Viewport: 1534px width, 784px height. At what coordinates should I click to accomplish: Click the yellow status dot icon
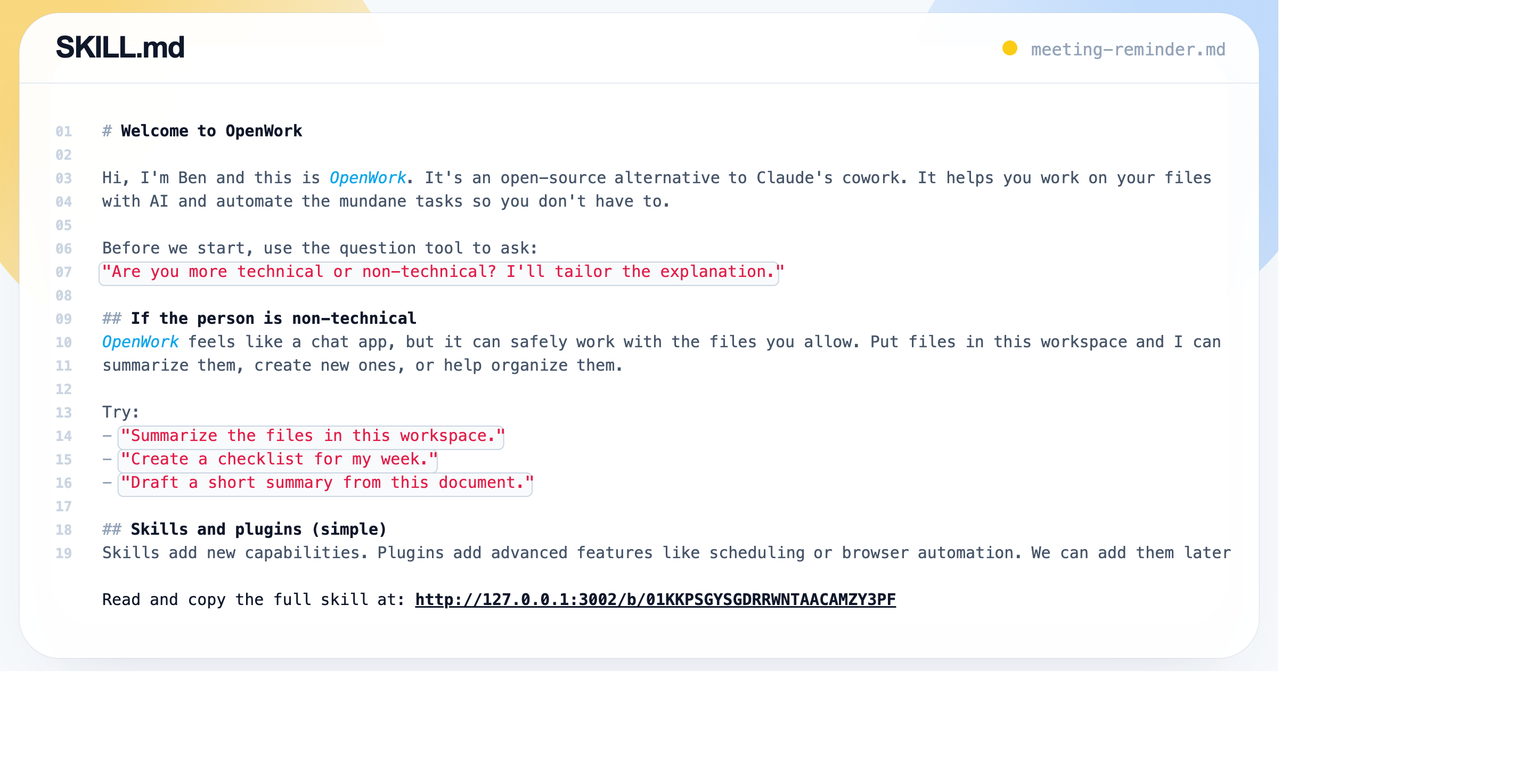click(x=1009, y=48)
